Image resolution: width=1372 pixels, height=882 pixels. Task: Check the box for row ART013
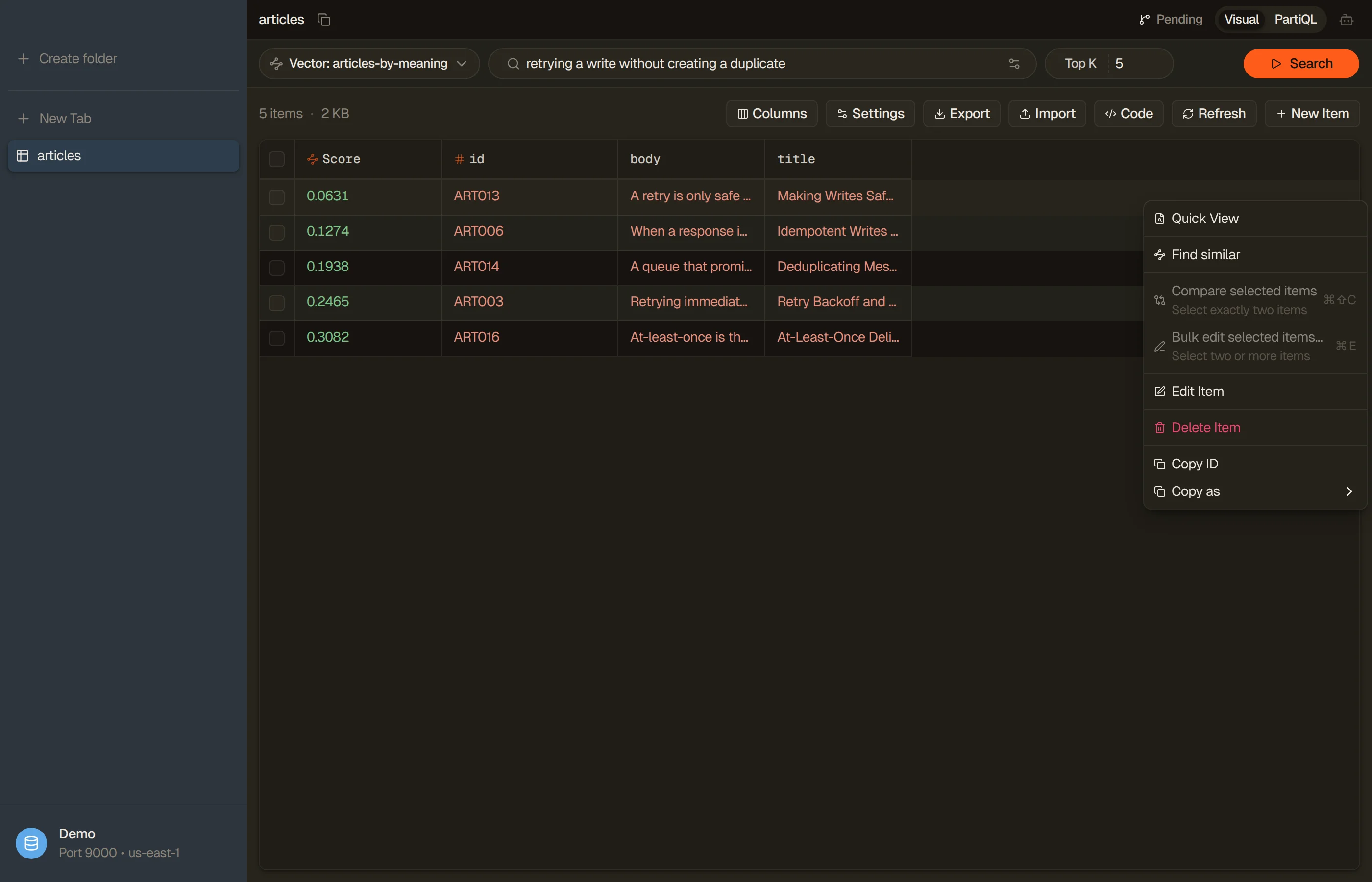pos(276,196)
